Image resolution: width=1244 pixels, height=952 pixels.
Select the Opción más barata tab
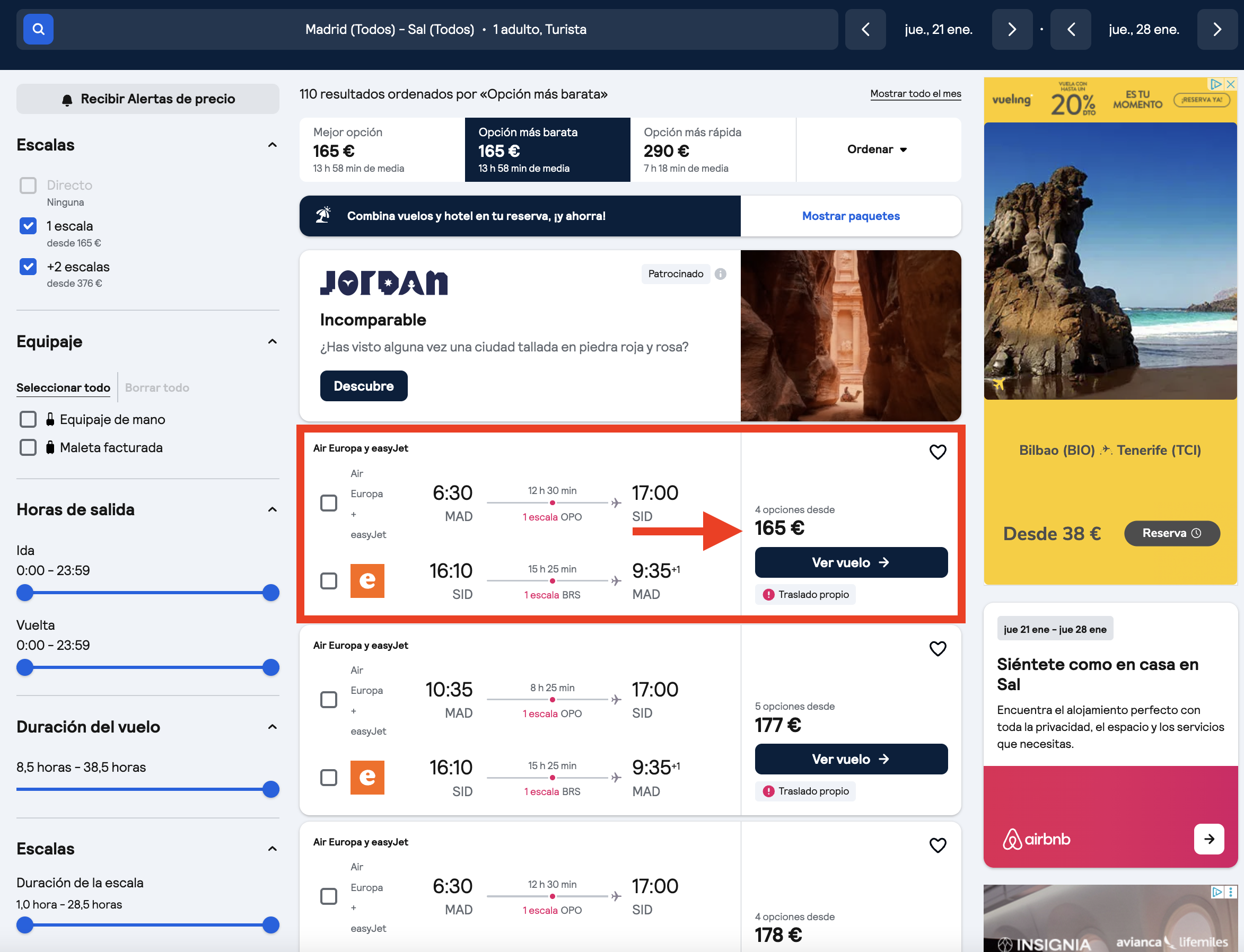pos(547,149)
